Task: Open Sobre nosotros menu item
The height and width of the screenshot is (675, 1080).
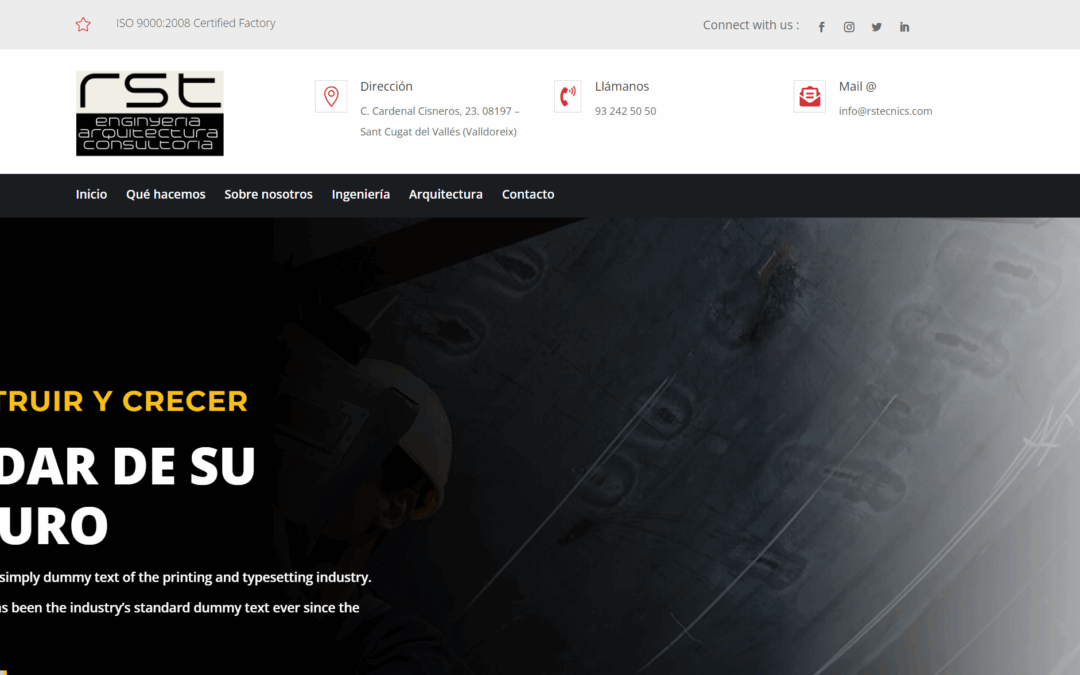Action: (x=269, y=194)
